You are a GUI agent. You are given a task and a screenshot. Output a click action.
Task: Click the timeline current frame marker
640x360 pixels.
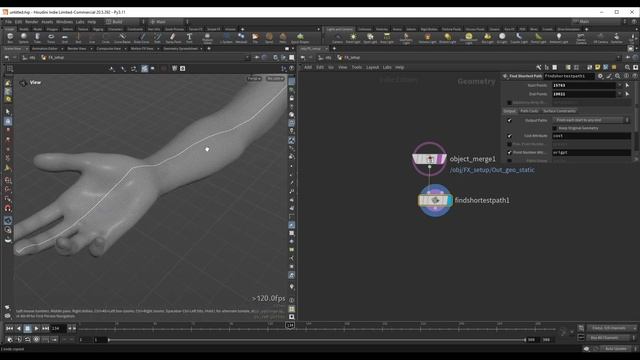coord(290,325)
